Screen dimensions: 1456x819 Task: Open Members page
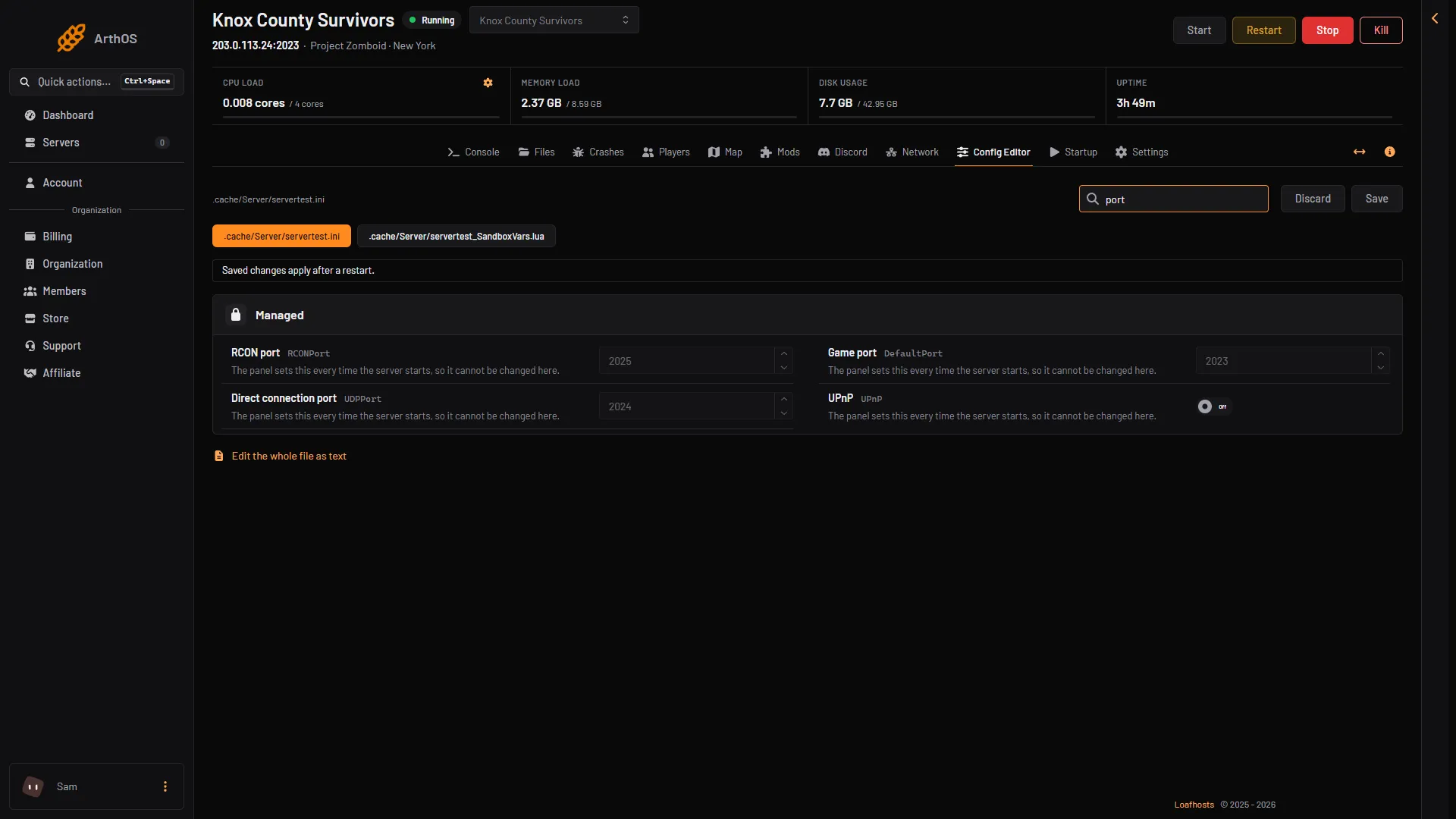coord(96,291)
